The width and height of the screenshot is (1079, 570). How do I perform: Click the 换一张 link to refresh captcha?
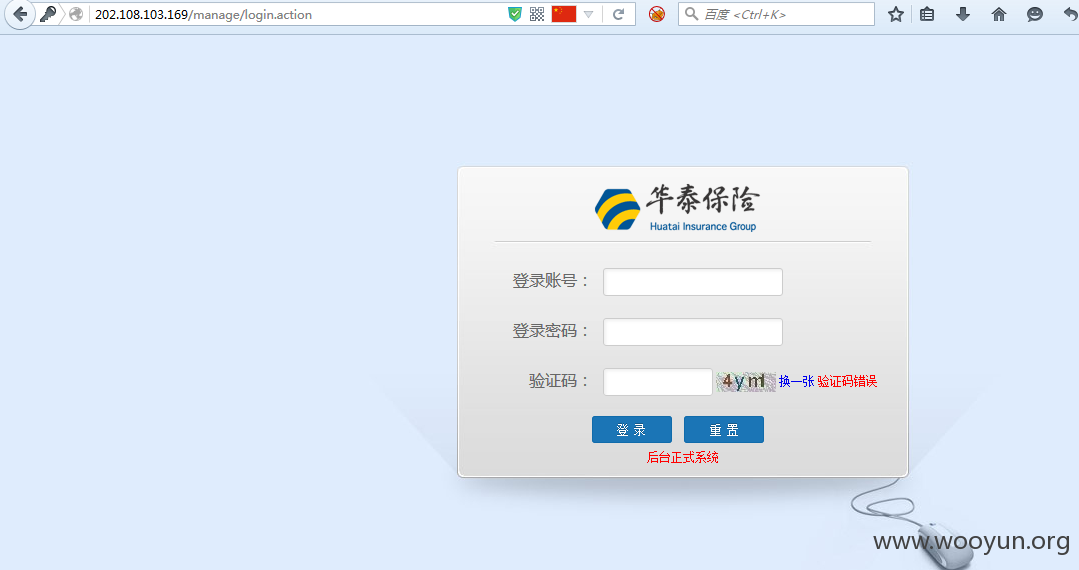point(796,381)
